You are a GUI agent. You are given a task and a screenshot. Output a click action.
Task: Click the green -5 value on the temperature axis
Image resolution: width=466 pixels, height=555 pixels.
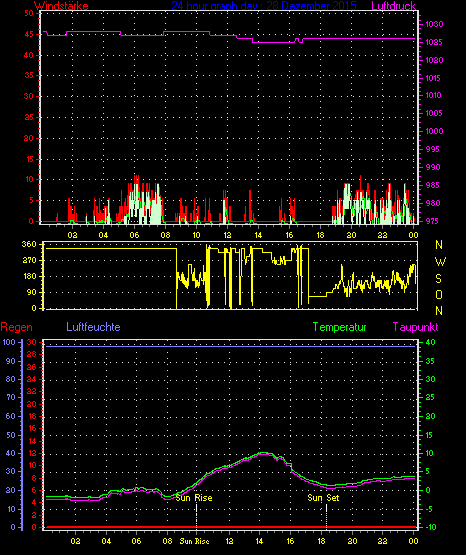(x=429, y=509)
